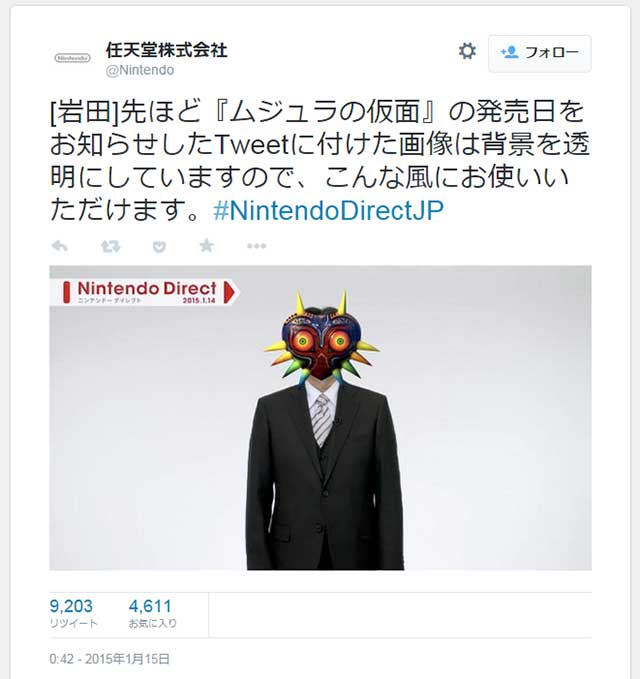This screenshot has height=679, width=640.
Task: Open the 0:42 - 2015年1月15日 timestamp
Action: click(x=110, y=659)
